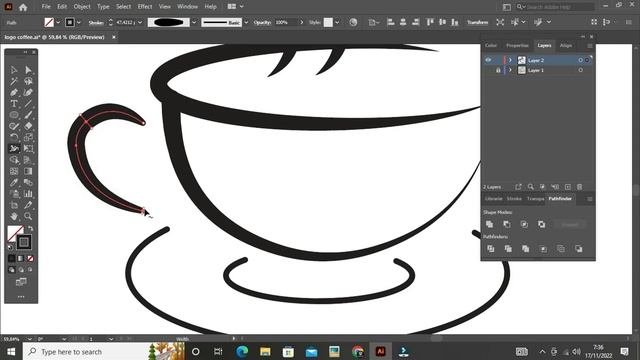Click Windows taskbar search box

point(103,351)
